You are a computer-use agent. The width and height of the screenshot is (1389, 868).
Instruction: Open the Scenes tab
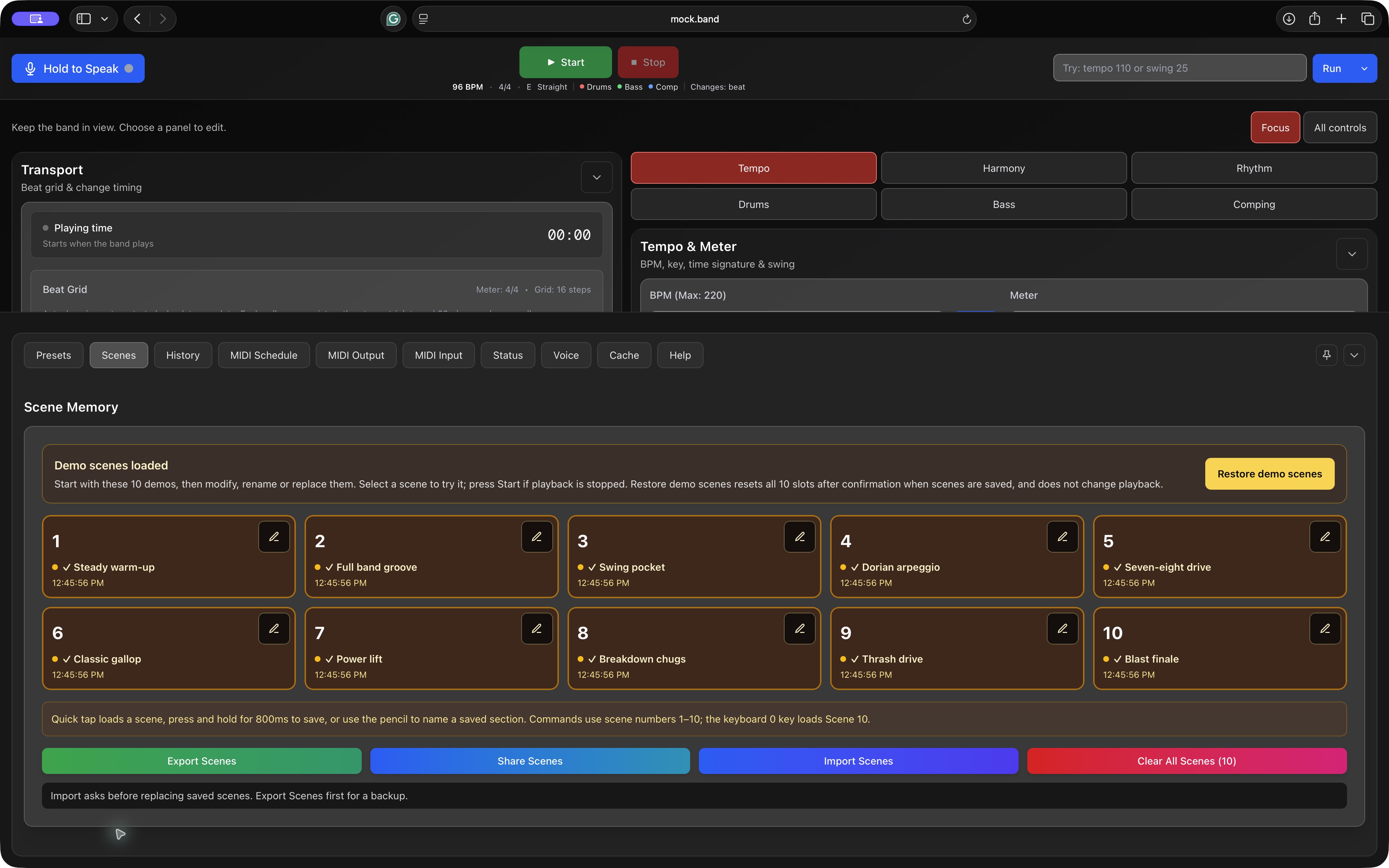(119, 356)
